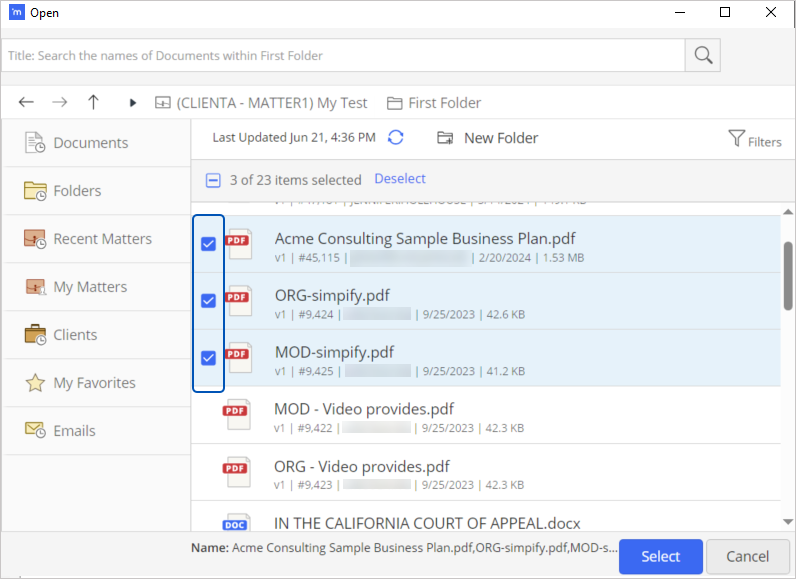Click the MOD-simpify.pdf file name

pyautogui.click(x=334, y=352)
